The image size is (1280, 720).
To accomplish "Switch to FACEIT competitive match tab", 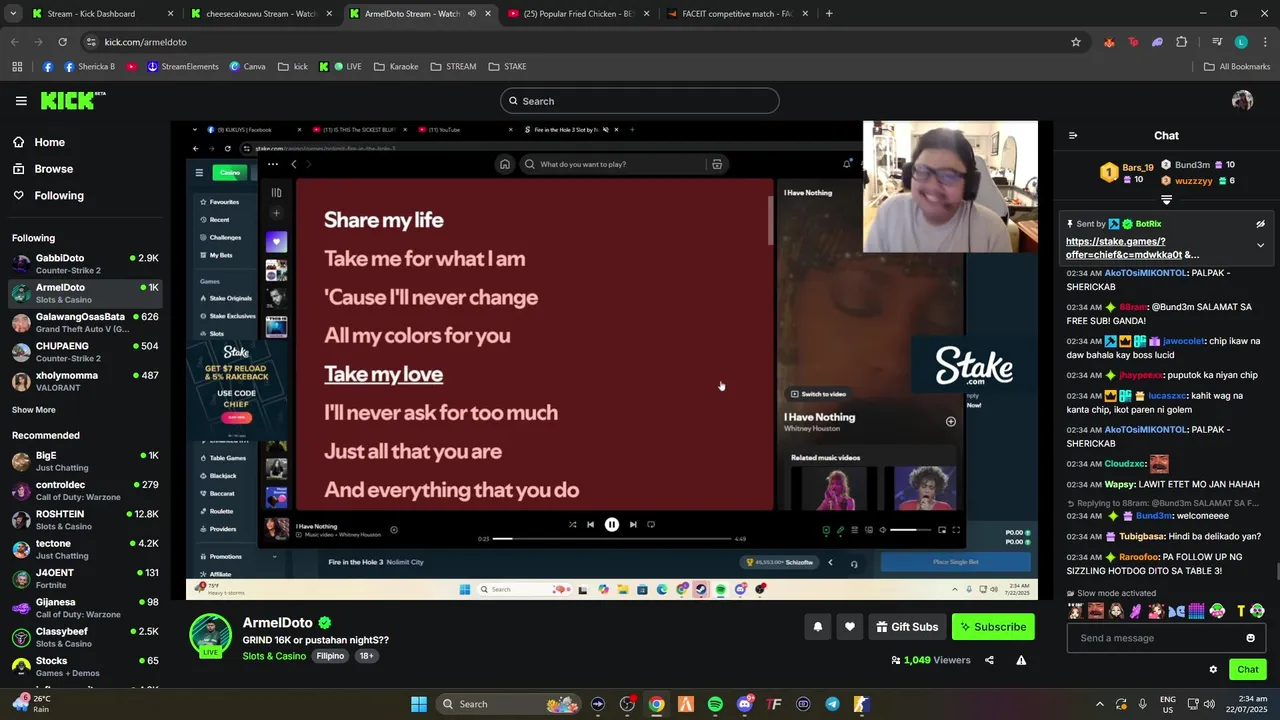I will (x=737, y=14).
